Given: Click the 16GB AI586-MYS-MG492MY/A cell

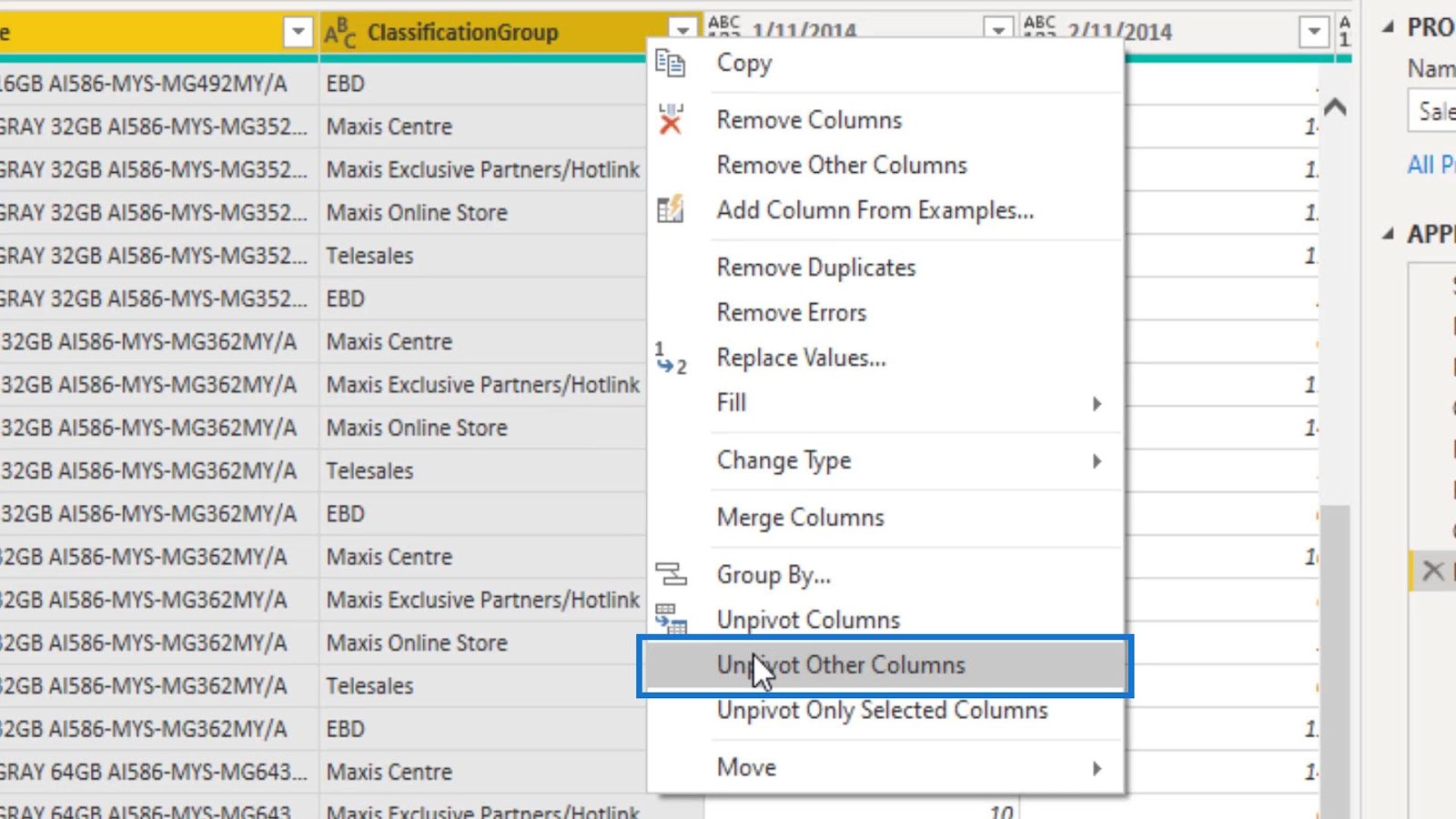Looking at the screenshot, I should click(x=158, y=84).
